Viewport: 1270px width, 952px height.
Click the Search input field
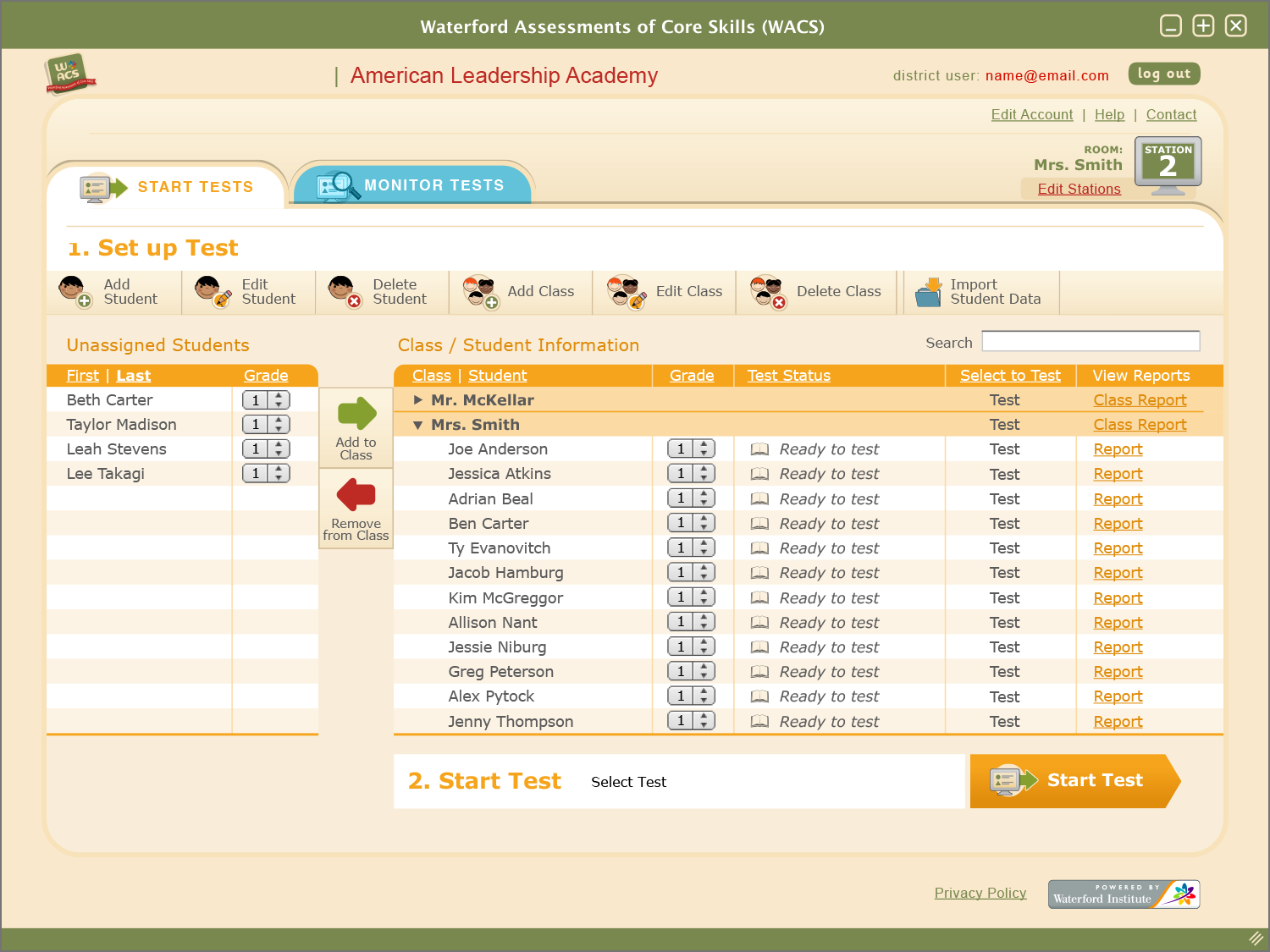click(1091, 341)
